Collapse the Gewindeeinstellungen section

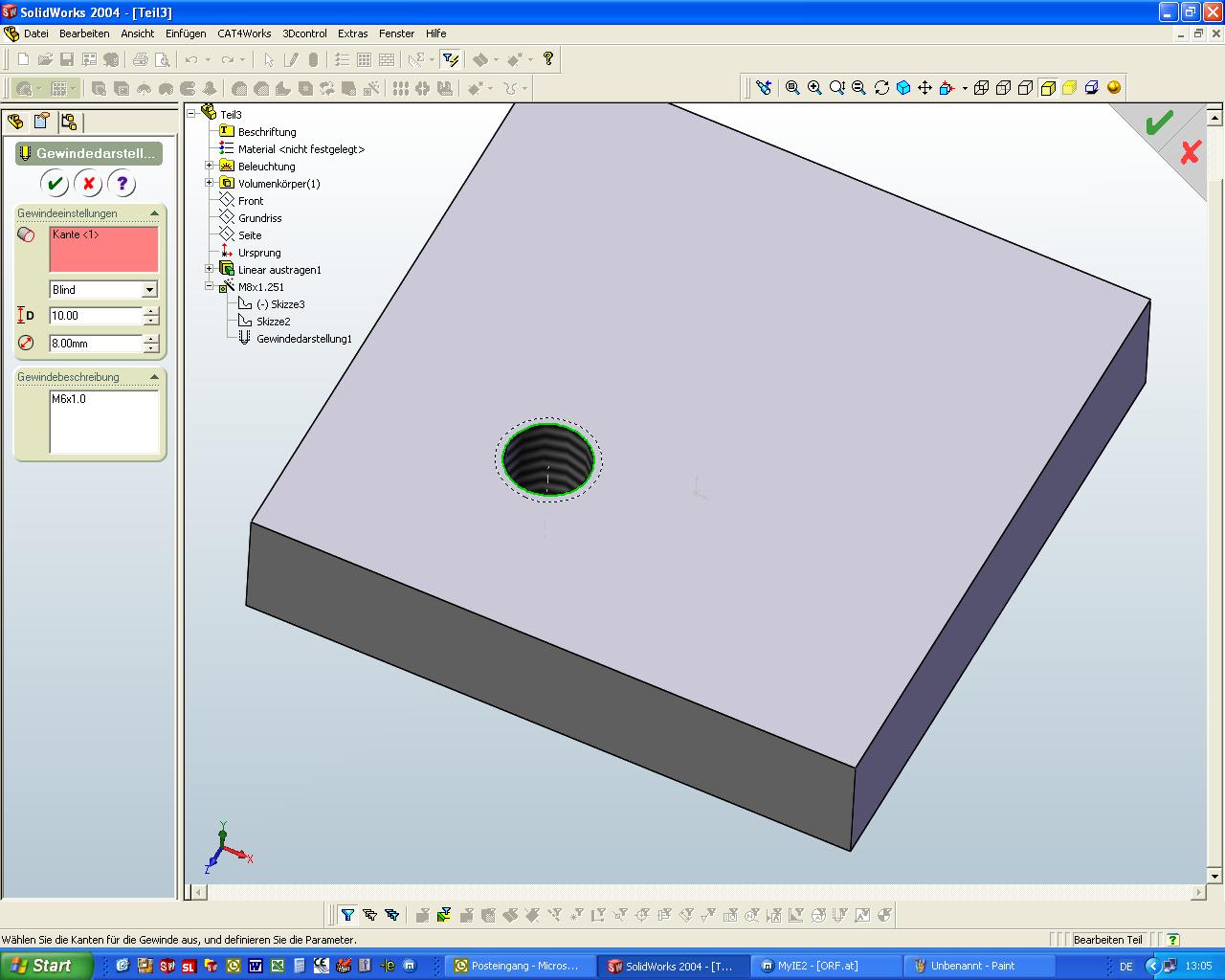click(153, 213)
